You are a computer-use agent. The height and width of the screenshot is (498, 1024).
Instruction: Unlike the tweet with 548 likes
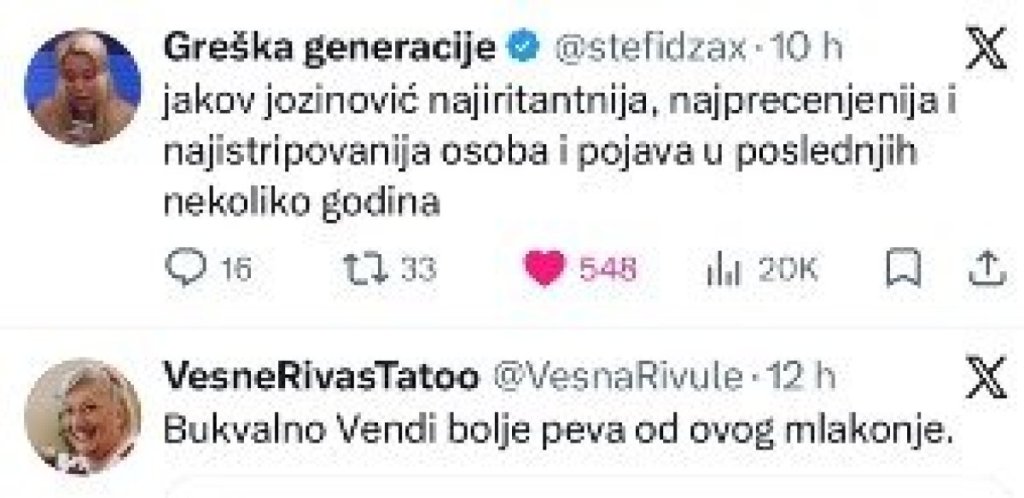[545, 269]
